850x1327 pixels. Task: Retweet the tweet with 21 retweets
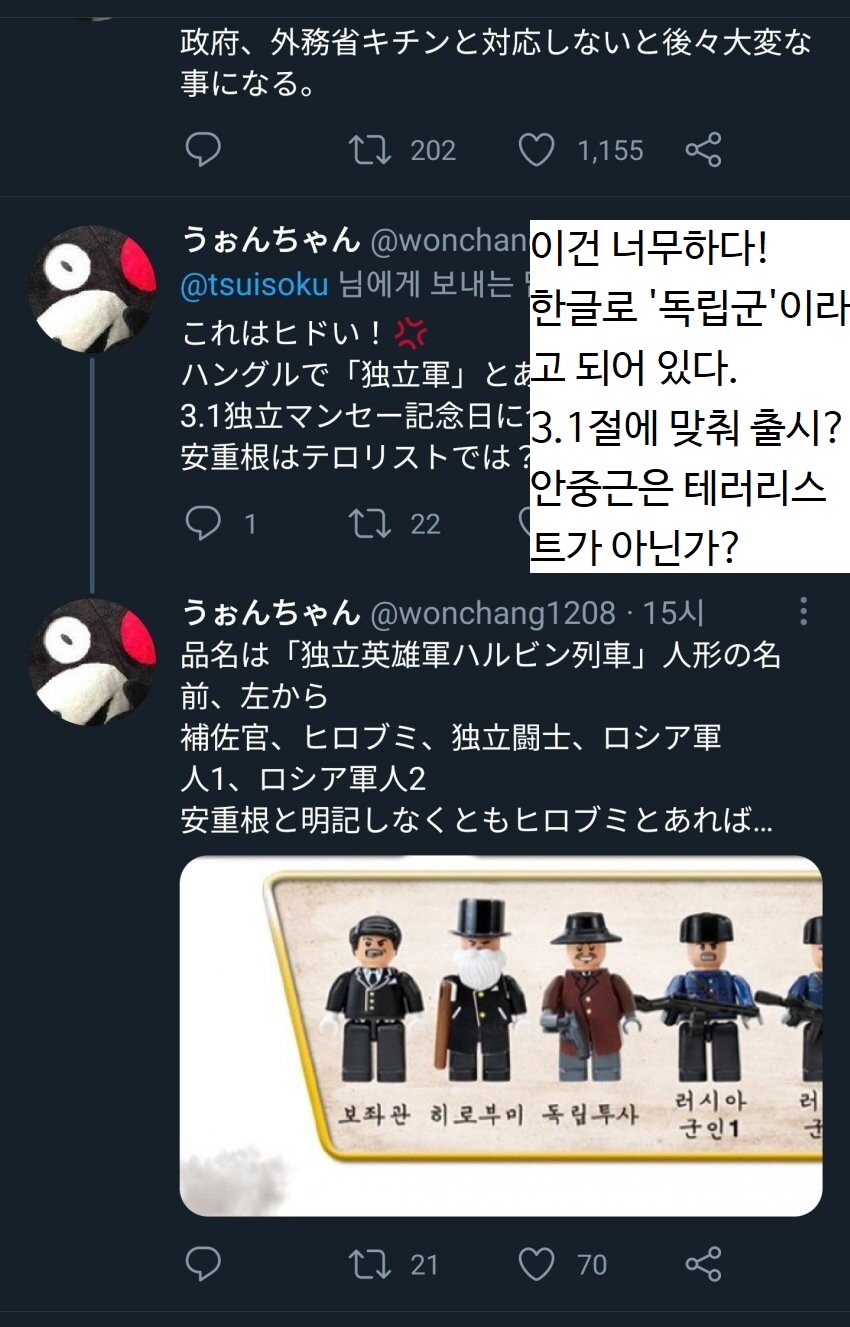370,1264
